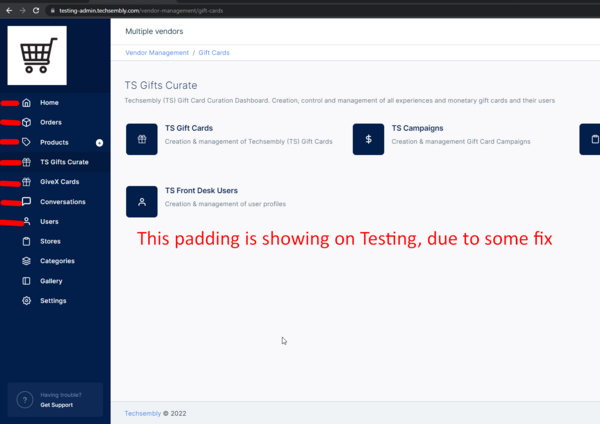The image size is (600, 424).
Task: Click 'Creation & management Gift Card Campaigns' text
Action: point(461,142)
